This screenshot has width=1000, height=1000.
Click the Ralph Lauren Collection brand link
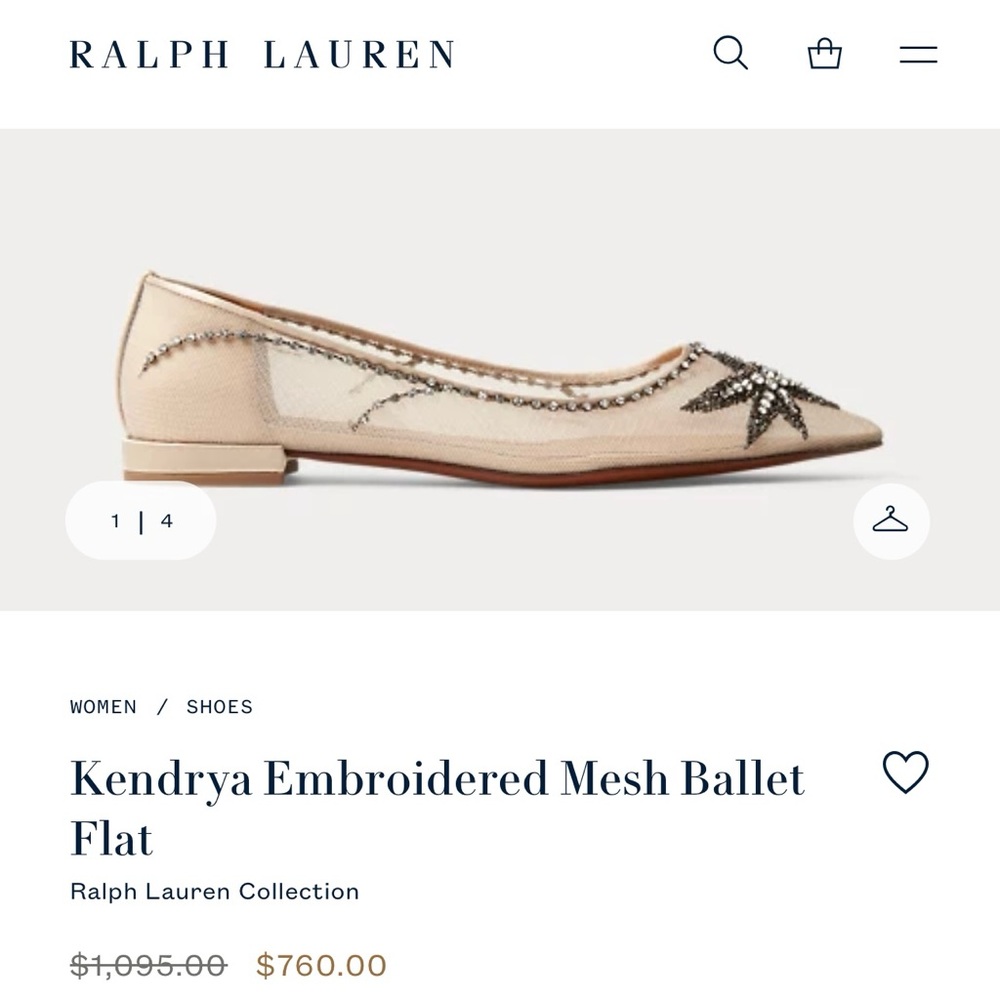pos(216,890)
